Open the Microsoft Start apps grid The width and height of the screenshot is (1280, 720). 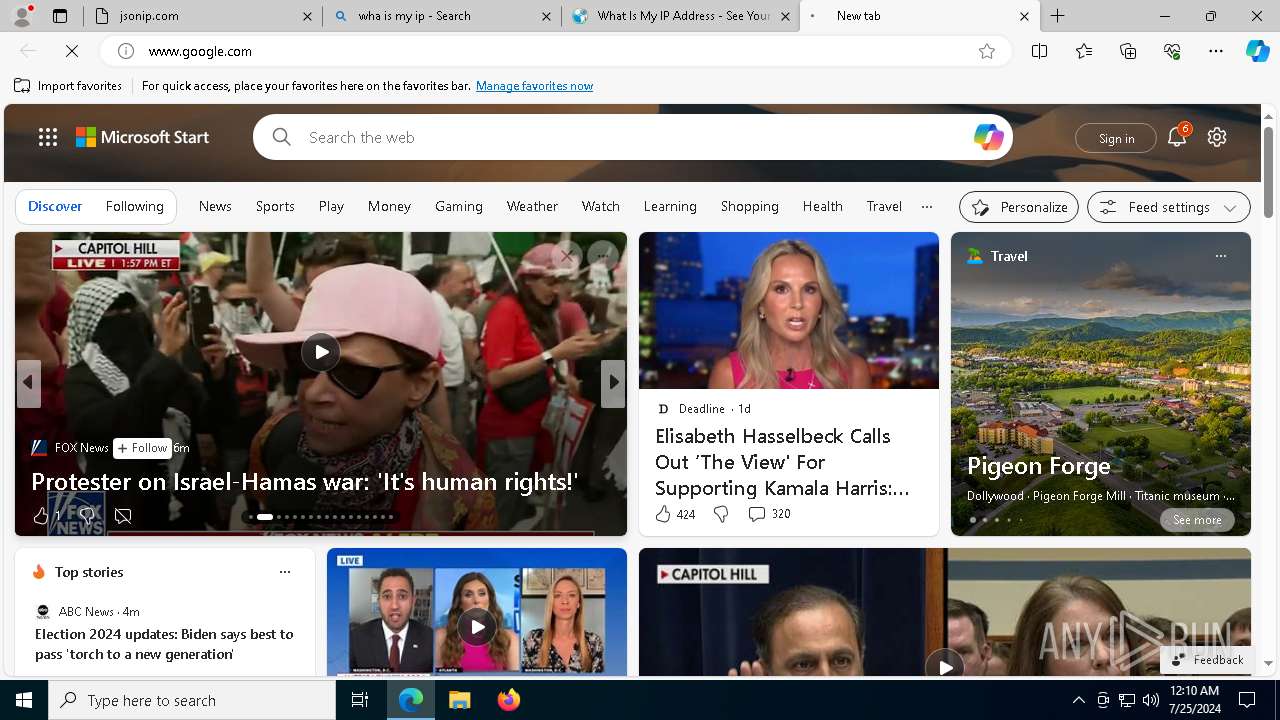(47, 137)
